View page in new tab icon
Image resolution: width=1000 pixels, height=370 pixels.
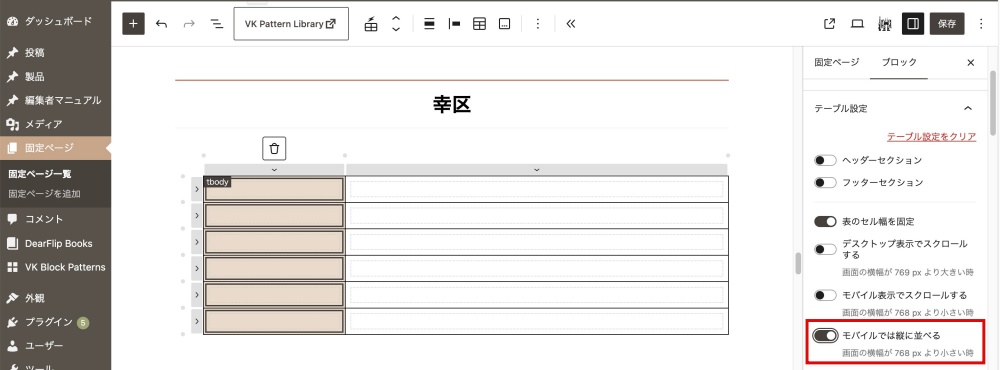pyautogui.click(x=830, y=24)
